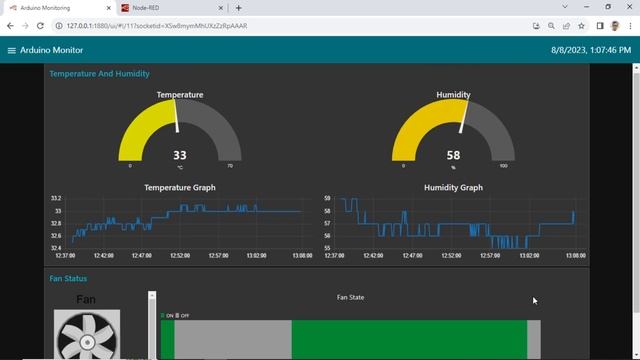Viewport: 640px width, 360px height.
Task: Click the Humidity Graph title
Action: 453,188
